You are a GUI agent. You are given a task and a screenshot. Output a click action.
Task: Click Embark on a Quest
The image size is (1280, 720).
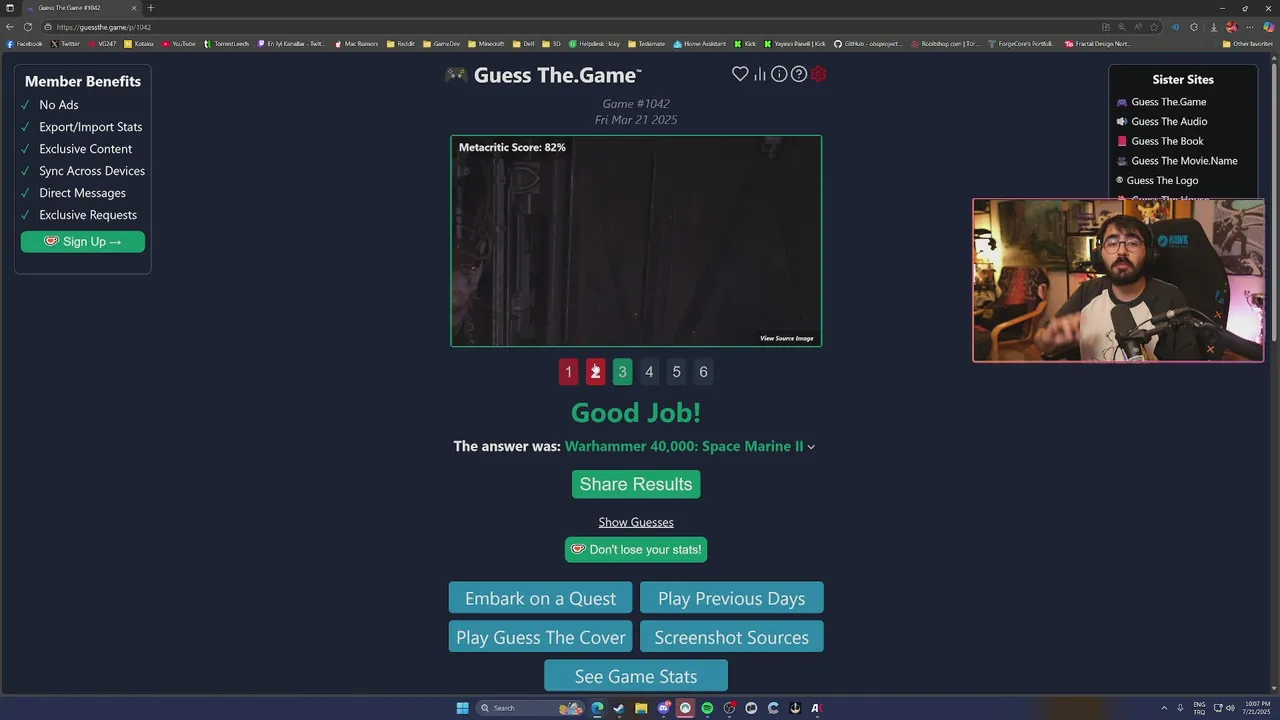(x=540, y=598)
